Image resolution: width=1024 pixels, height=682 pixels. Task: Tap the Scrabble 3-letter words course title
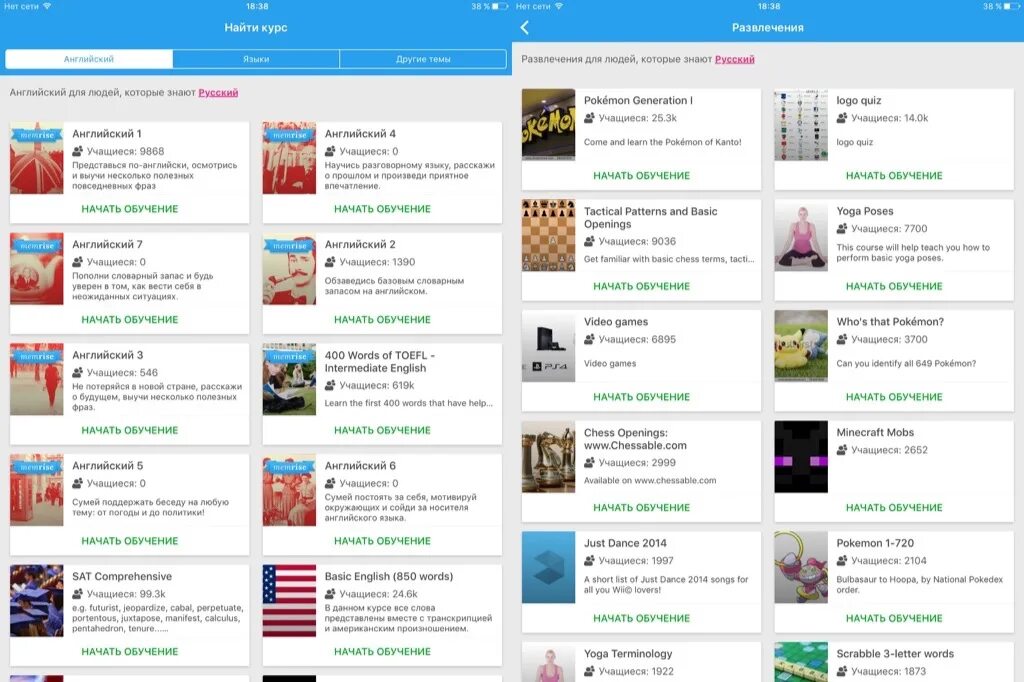point(895,654)
